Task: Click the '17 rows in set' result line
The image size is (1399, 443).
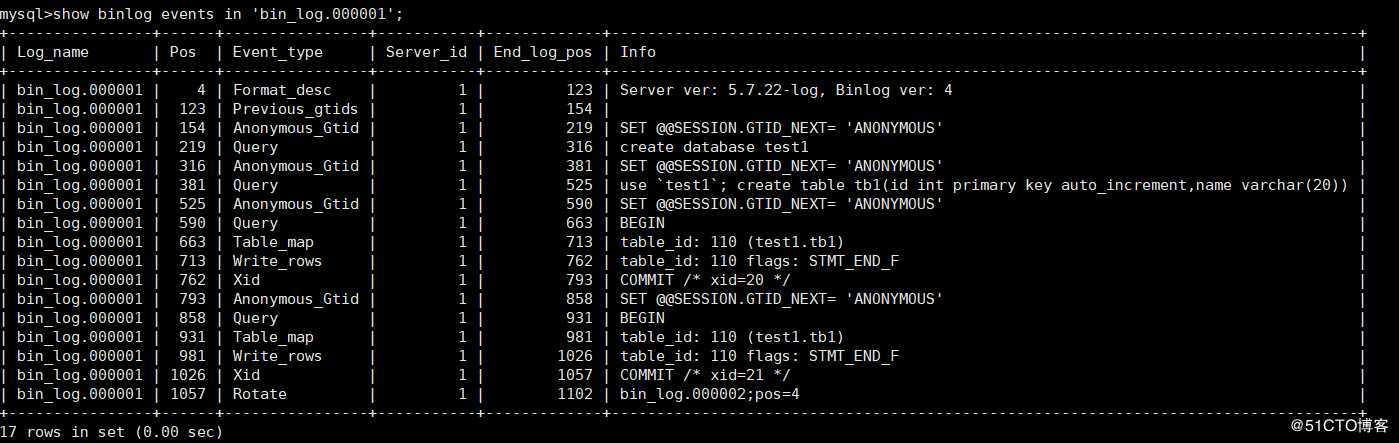Action: point(111,432)
